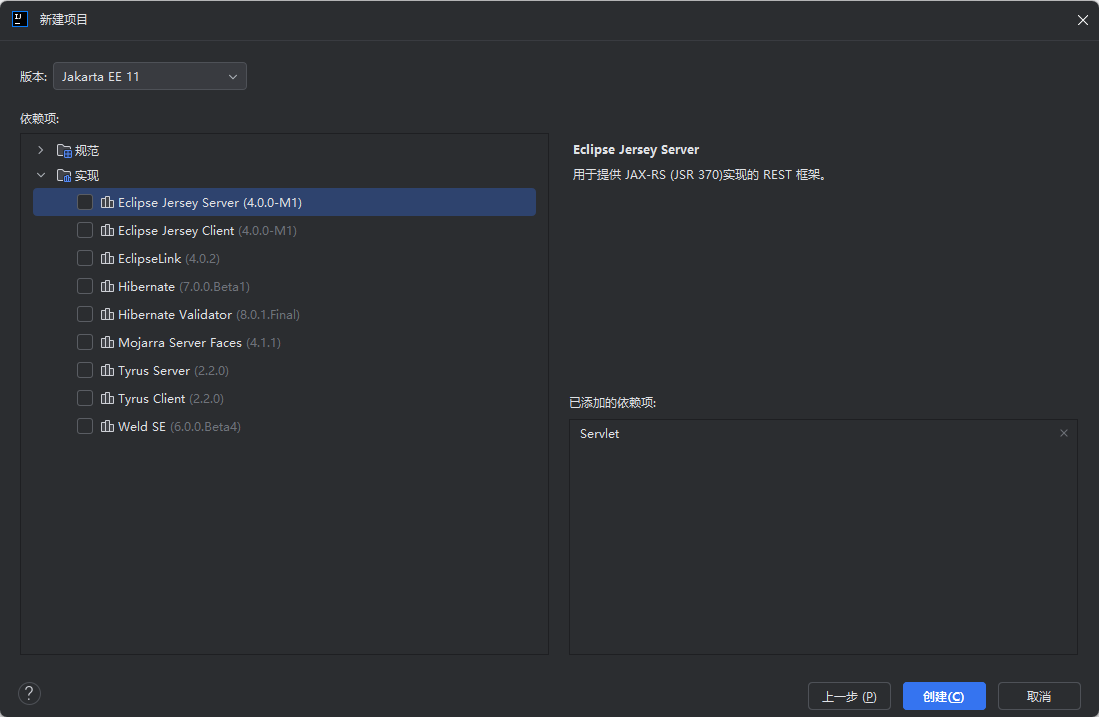The width and height of the screenshot is (1099, 717).
Task: Collapse the 实现 tree node
Action: point(41,175)
